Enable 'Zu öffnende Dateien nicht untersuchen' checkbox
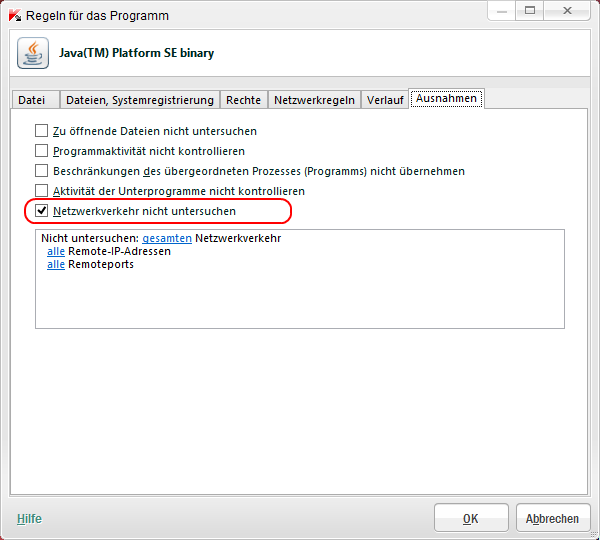Viewport: 600px width, 540px height. pos(42,131)
